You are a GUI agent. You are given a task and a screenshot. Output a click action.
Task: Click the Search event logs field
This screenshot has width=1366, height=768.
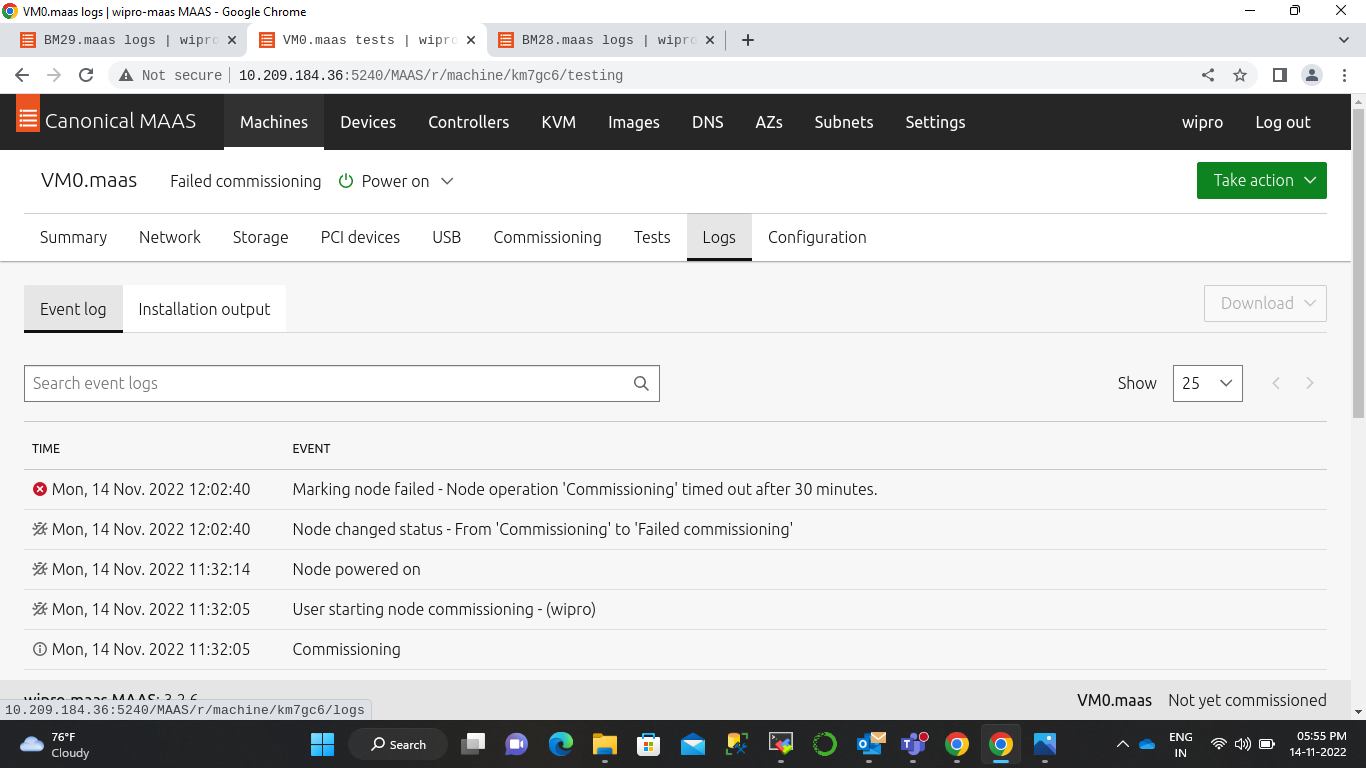pyautogui.click(x=342, y=383)
